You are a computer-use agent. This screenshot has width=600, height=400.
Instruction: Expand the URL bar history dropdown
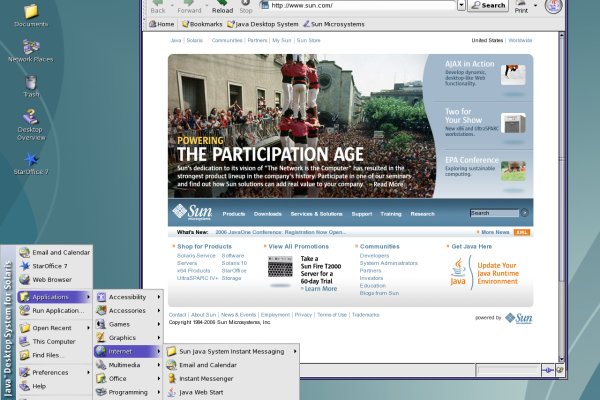(x=461, y=5)
